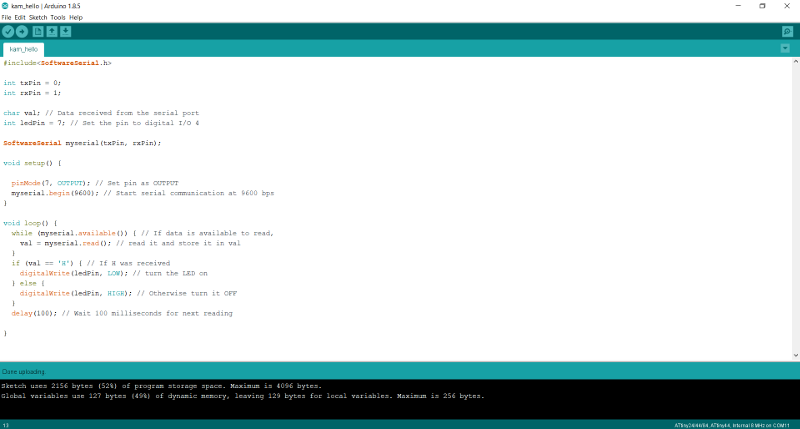Select the kam_hello sketch tab

23,49
